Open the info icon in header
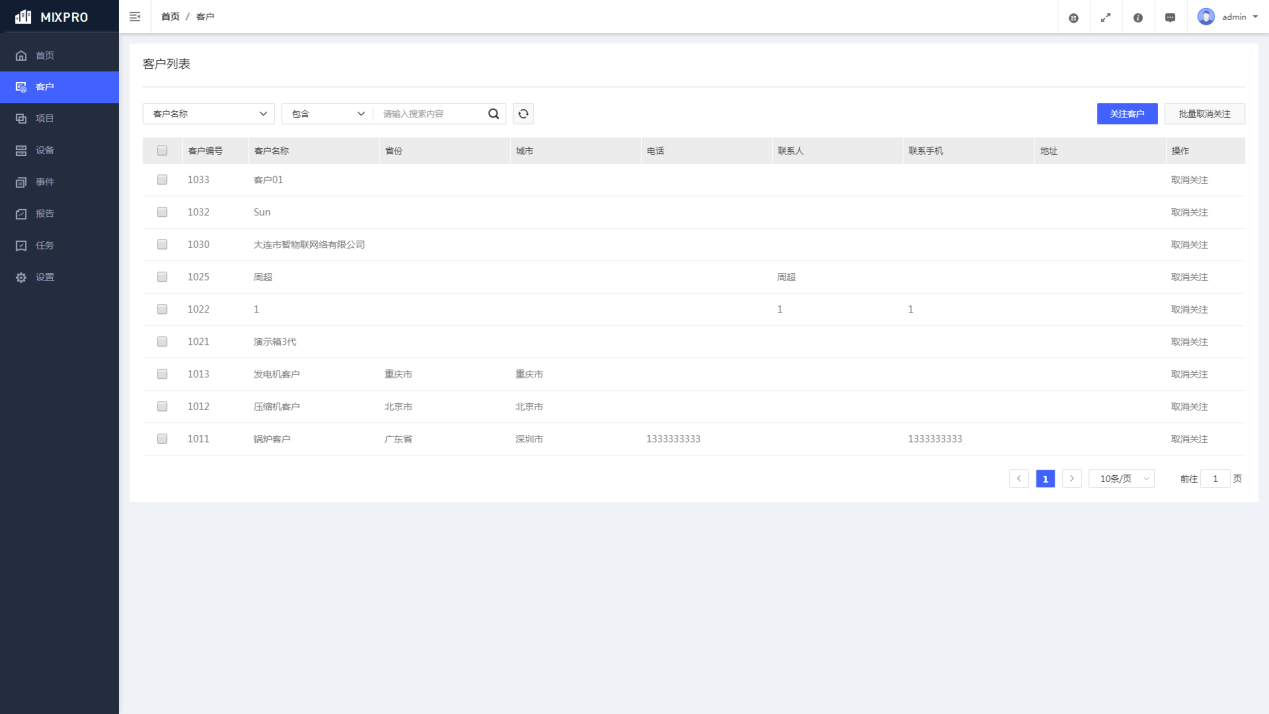The image size is (1269, 714). 1138,18
